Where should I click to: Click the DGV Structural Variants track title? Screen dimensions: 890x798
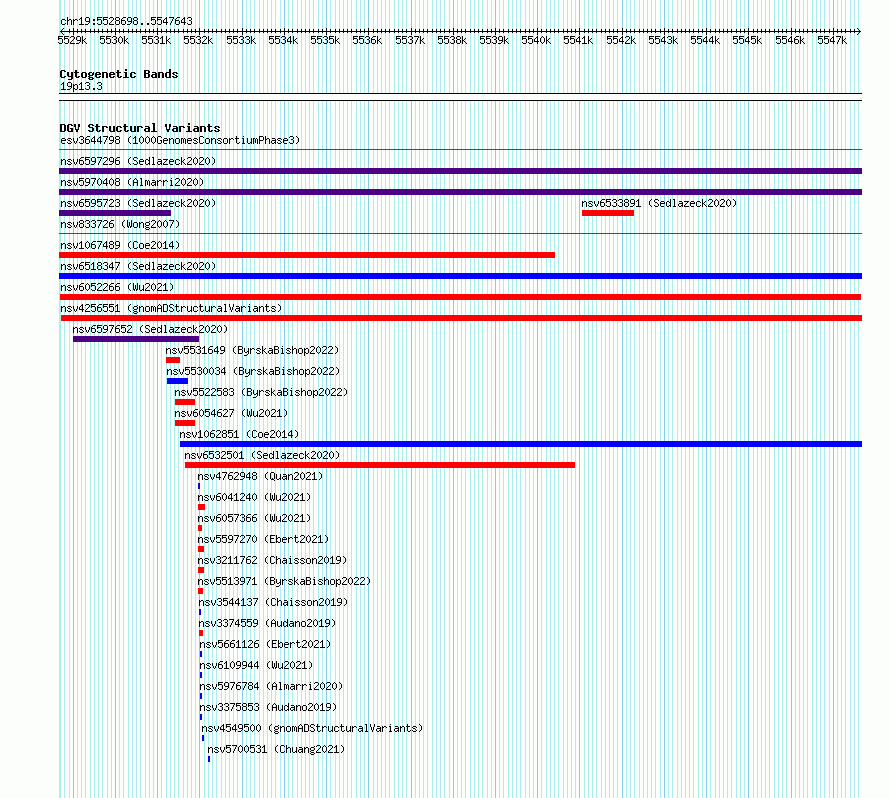click(x=140, y=128)
